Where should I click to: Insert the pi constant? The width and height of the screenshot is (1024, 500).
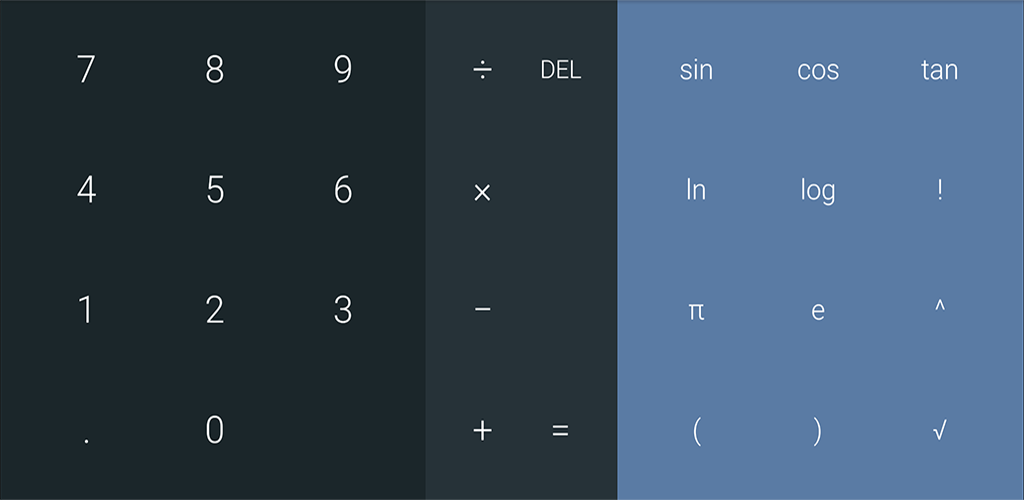pos(696,311)
